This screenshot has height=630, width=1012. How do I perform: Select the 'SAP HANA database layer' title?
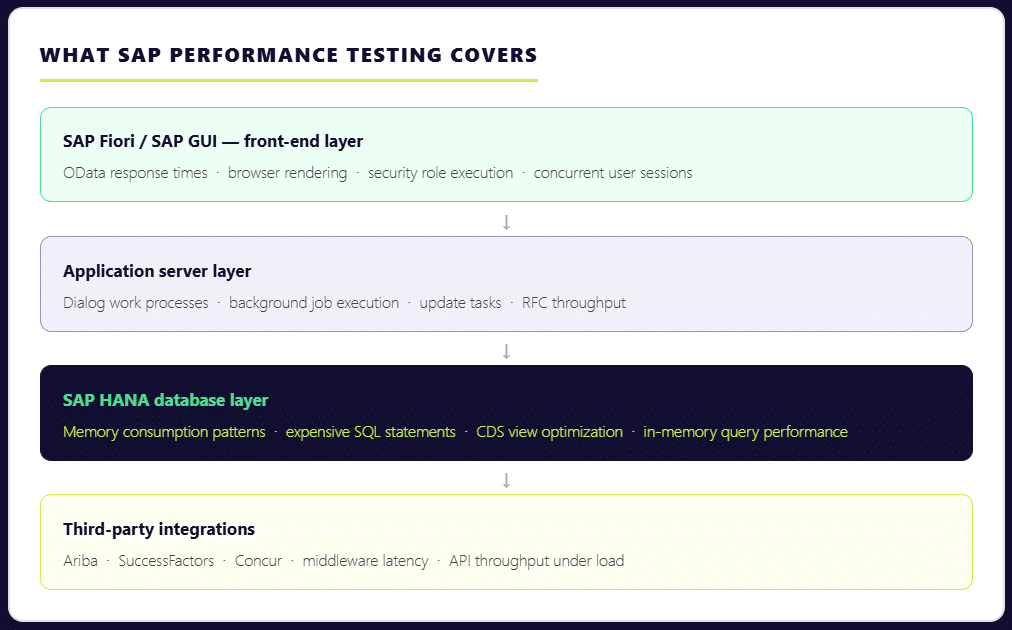coord(165,400)
